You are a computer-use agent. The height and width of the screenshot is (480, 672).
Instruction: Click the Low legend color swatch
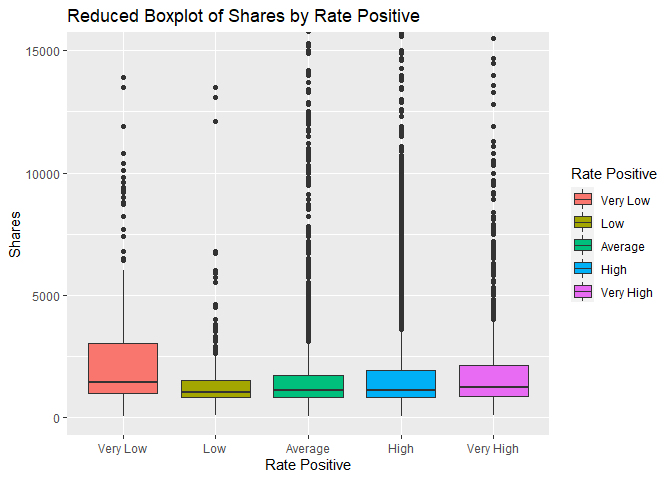(x=584, y=223)
